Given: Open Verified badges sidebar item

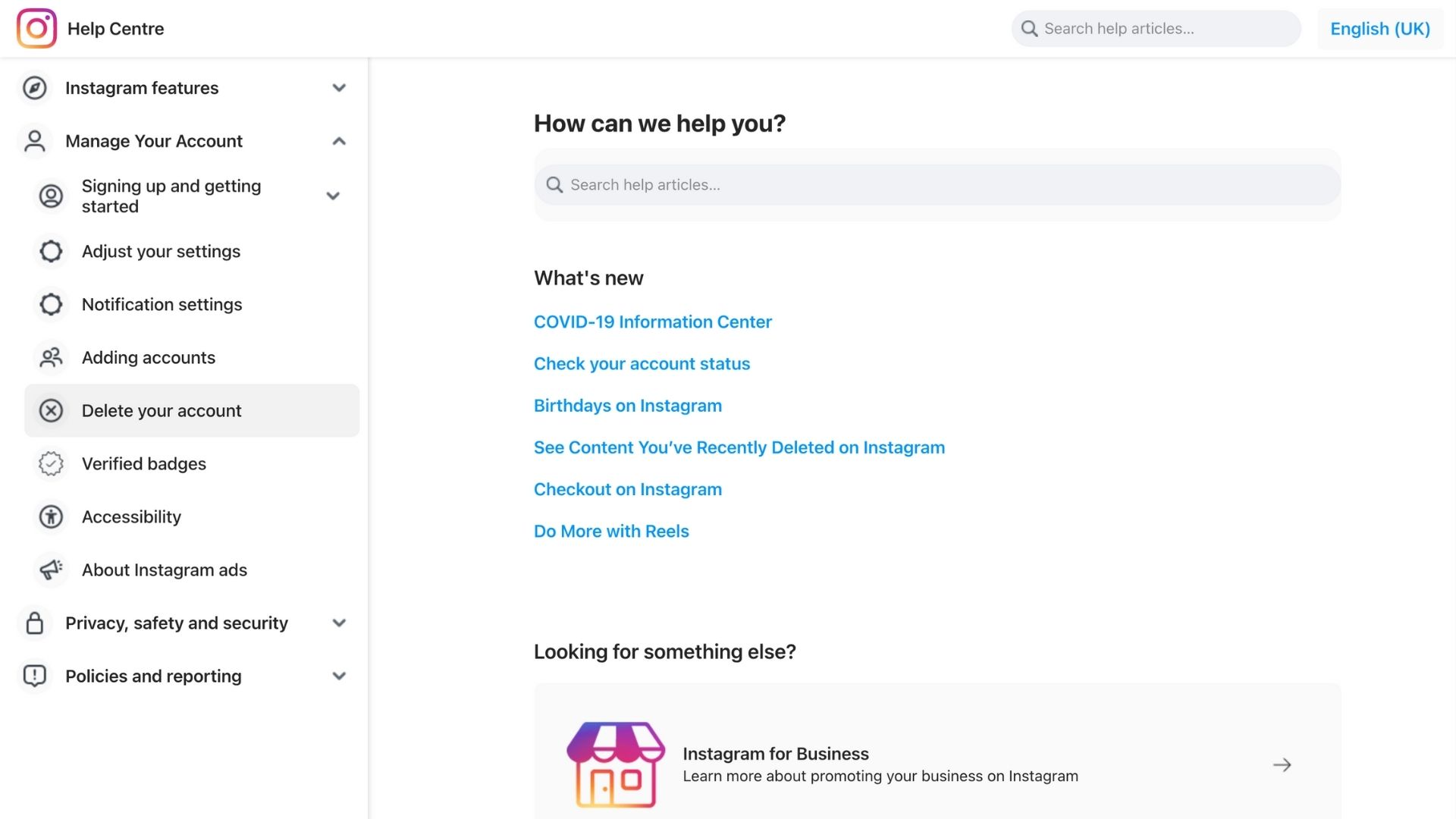Looking at the screenshot, I should 192,463.
